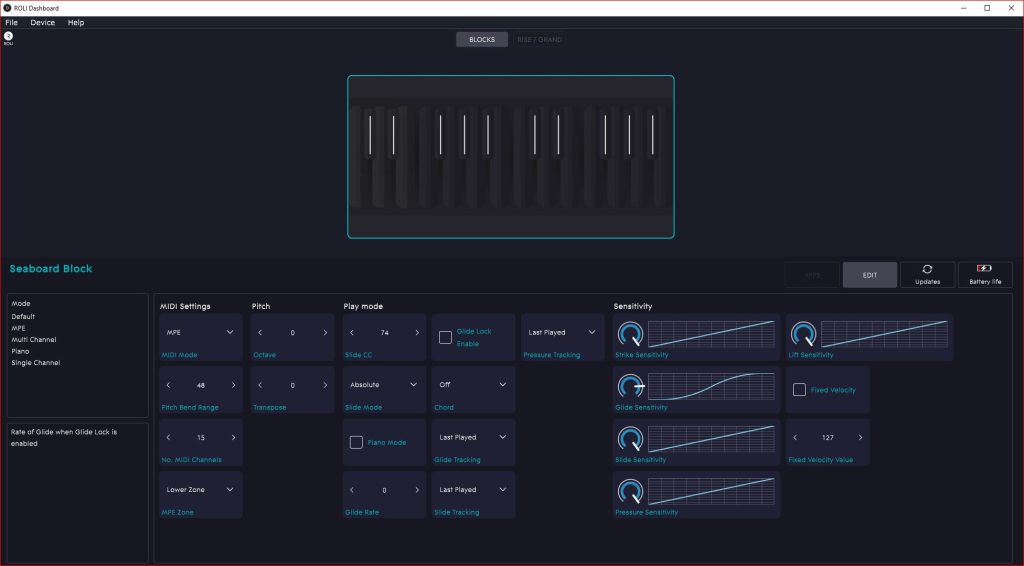
Task: Select Multi Channel mode
Action: coord(33,339)
